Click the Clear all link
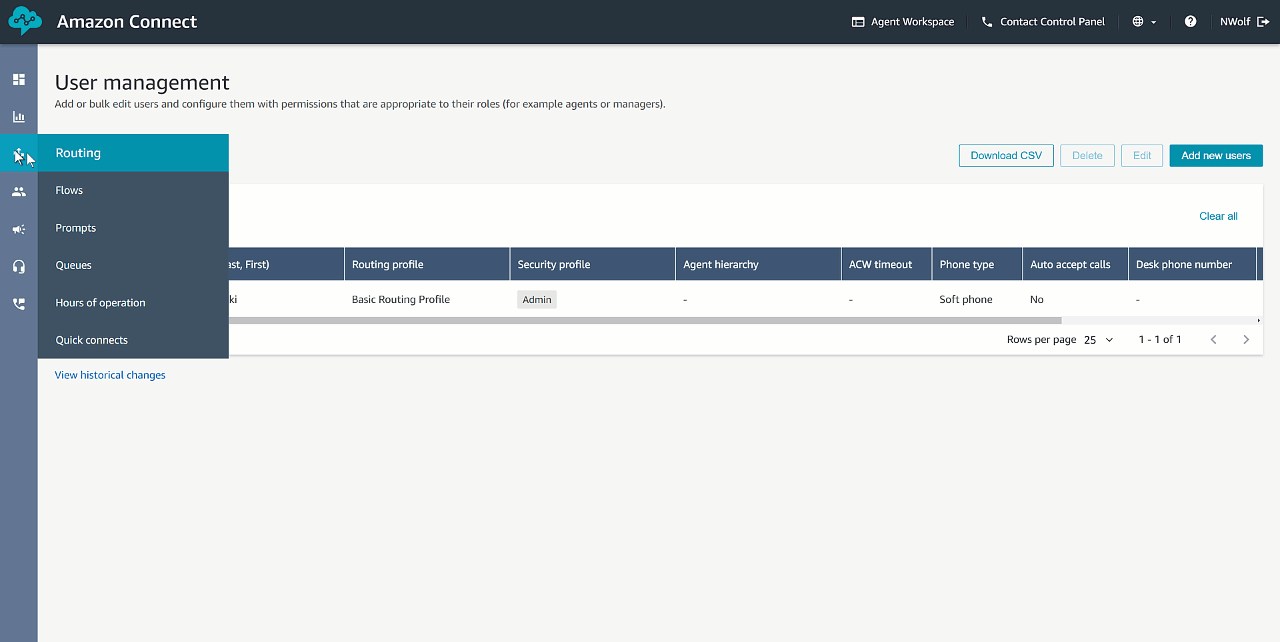The width and height of the screenshot is (1280, 642). (x=1218, y=216)
